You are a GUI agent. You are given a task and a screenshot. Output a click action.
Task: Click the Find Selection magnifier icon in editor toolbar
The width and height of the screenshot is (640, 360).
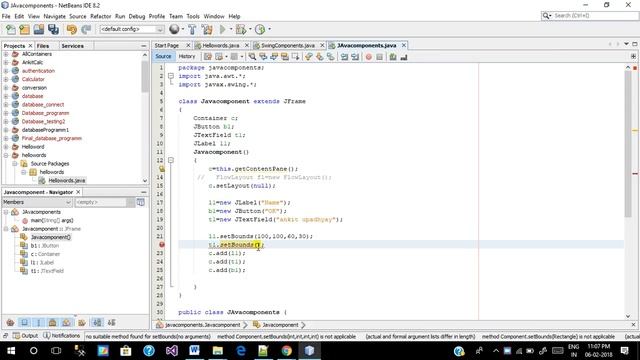(x=252, y=57)
